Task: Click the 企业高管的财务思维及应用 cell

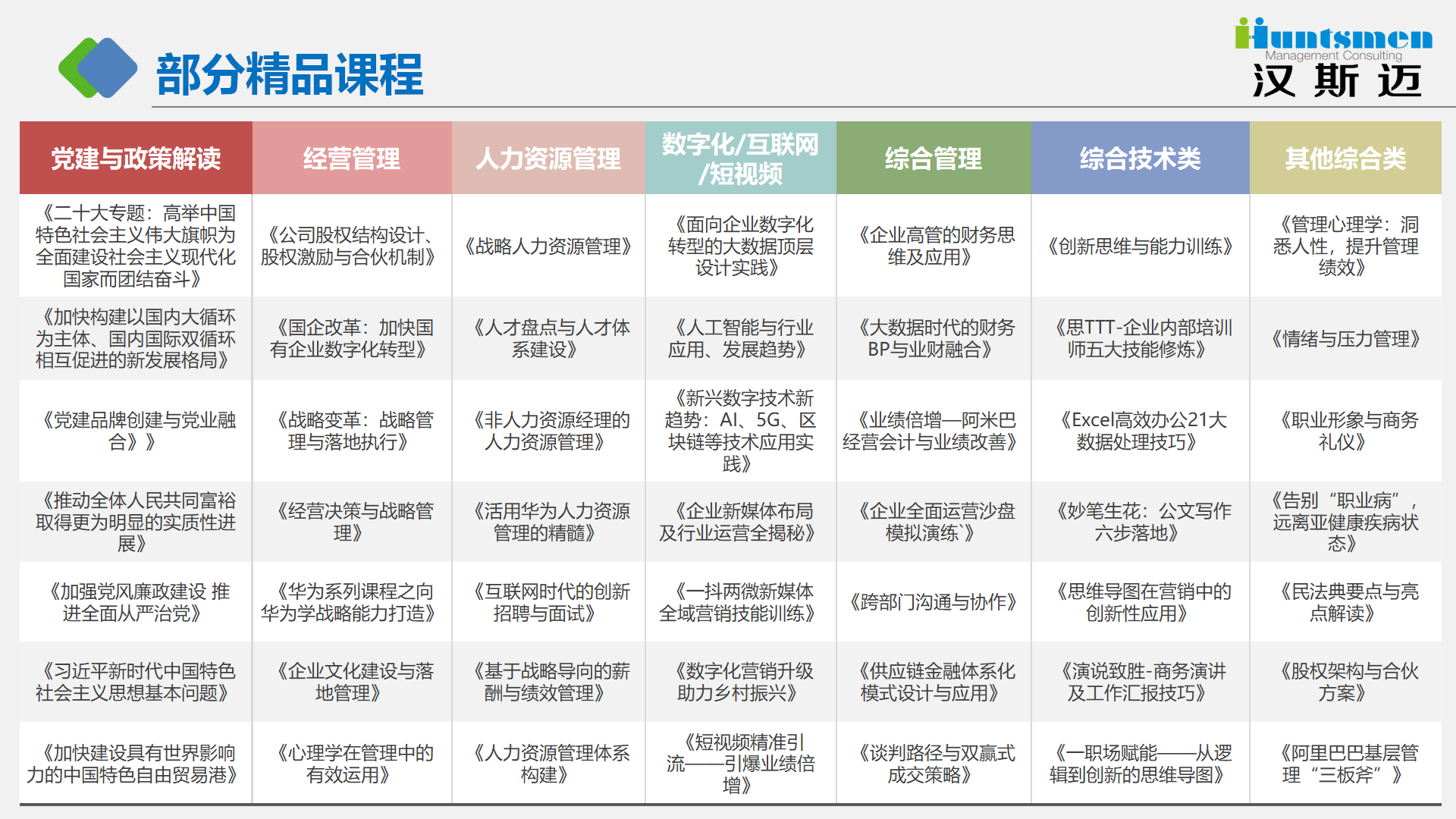Action: point(934,246)
